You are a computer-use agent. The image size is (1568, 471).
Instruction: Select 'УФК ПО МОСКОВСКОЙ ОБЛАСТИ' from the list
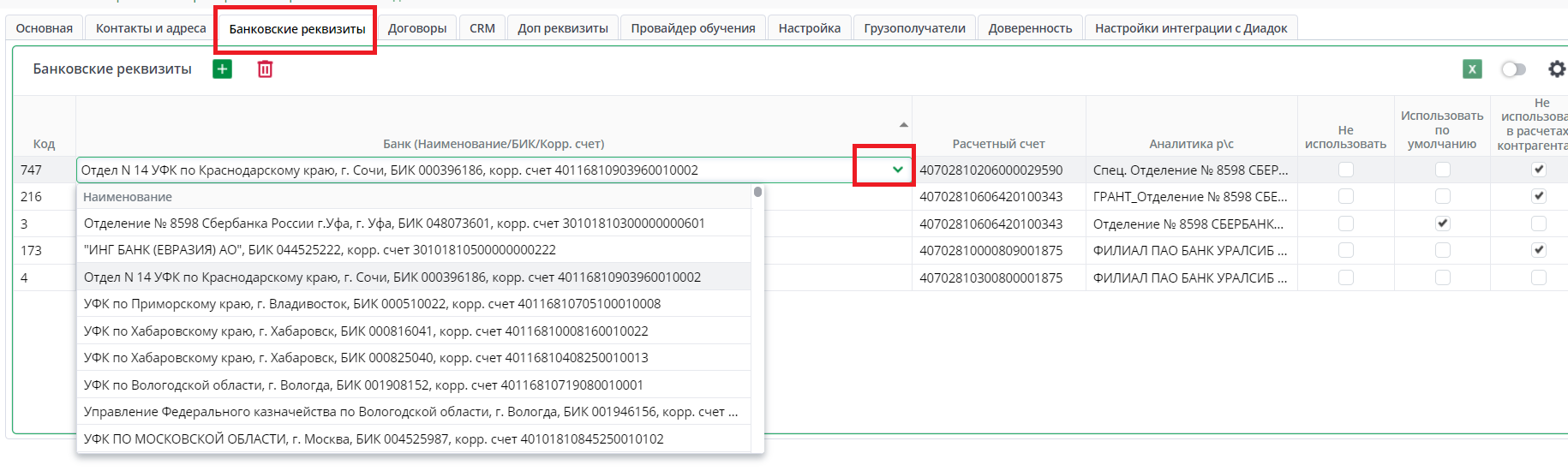coord(374,439)
